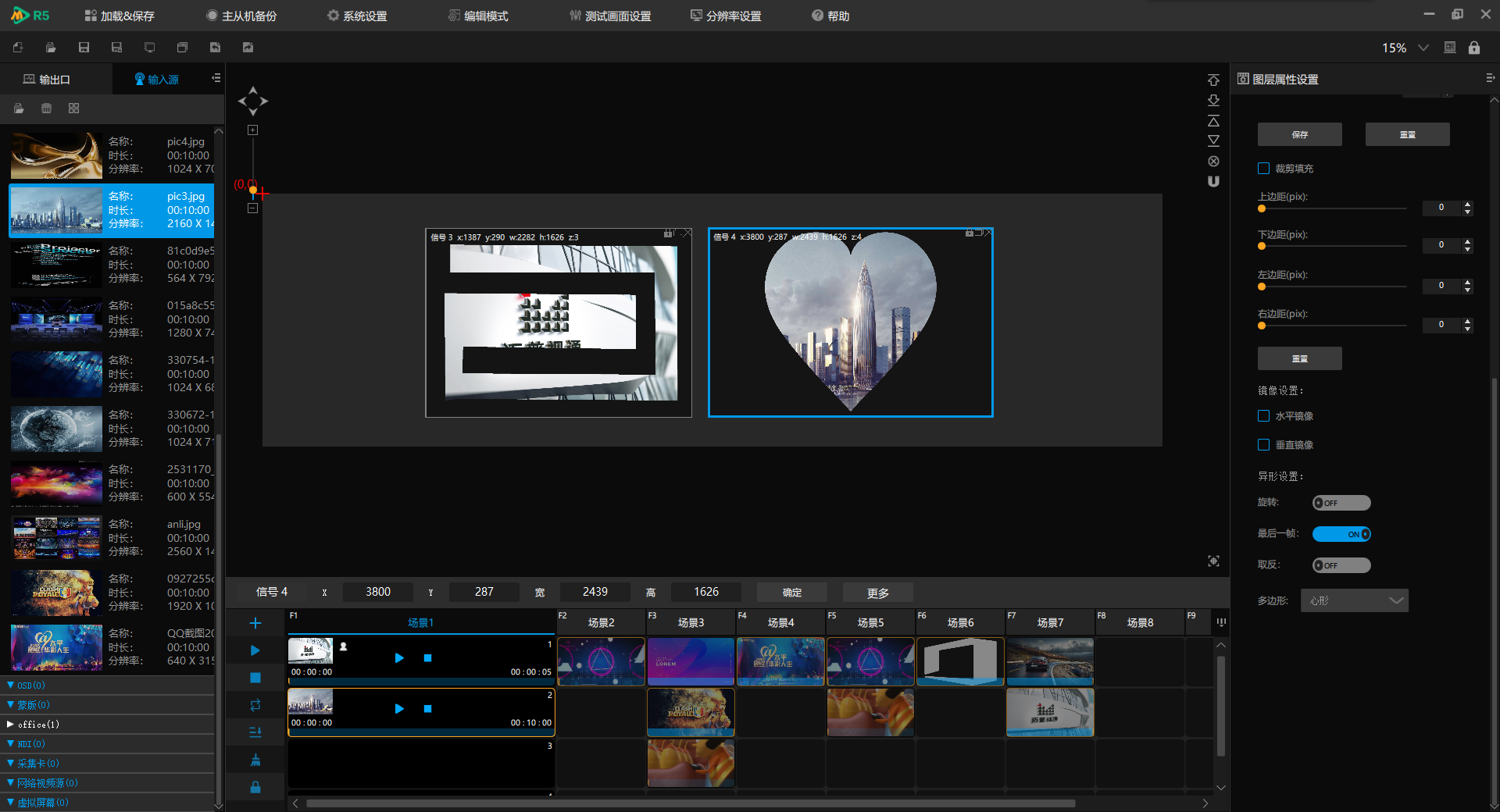This screenshot has width=1500, height=812.
Task: Toggle the loop playback icon
Action: coord(255,705)
